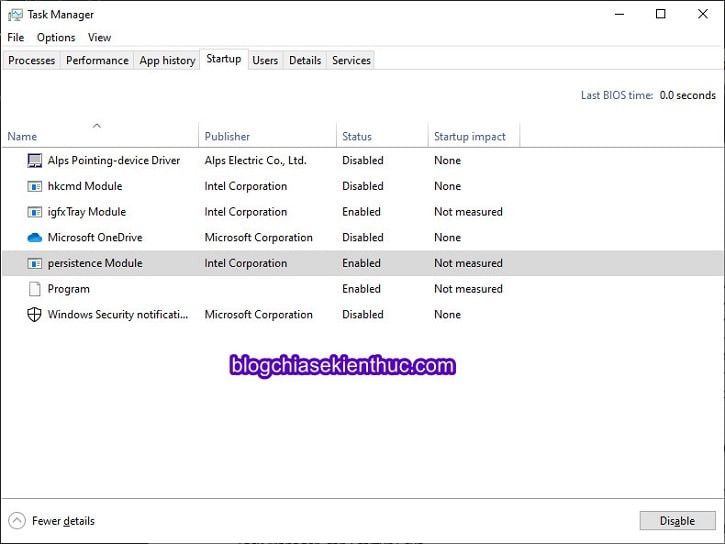Select the Program entry name
Image resolution: width=725 pixels, height=544 pixels.
pyautogui.click(x=68, y=289)
